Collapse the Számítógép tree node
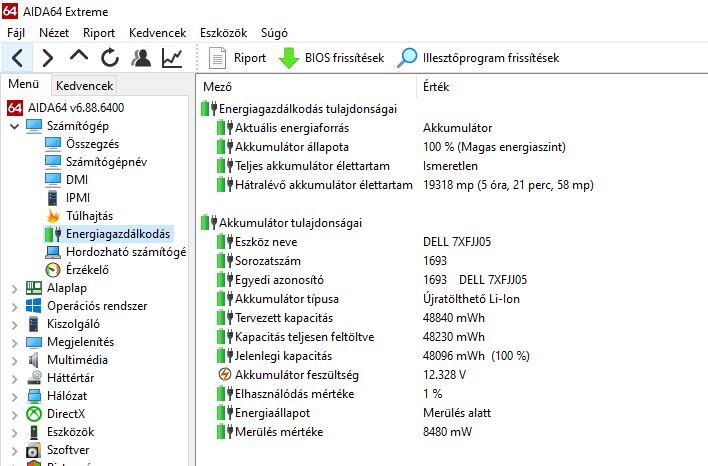 pos(14,126)
